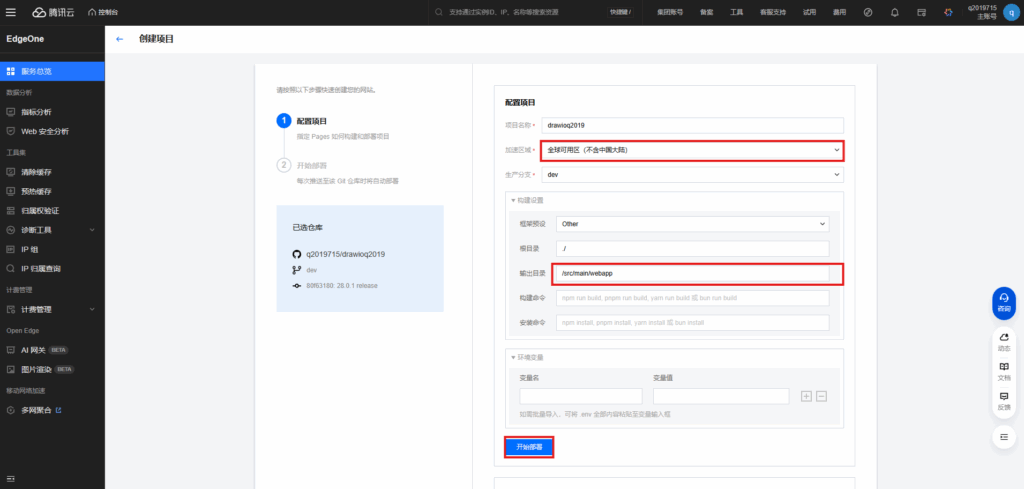Open the 框架预设 Other dropdown

[x=692, y=224]
